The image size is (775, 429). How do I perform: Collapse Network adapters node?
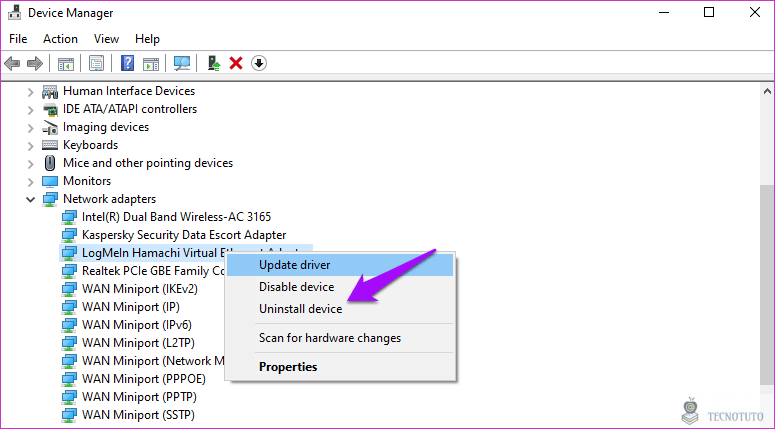pos(31,200)
